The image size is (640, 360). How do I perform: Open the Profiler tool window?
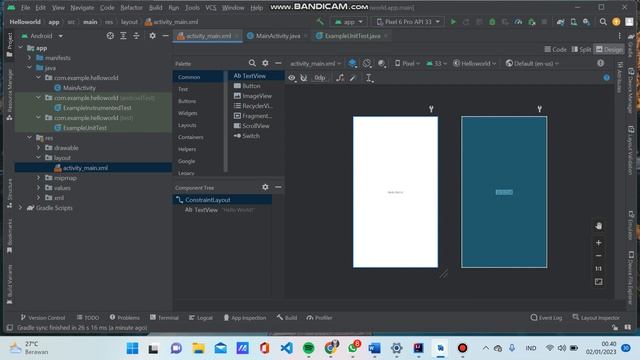tap(319, 318)
